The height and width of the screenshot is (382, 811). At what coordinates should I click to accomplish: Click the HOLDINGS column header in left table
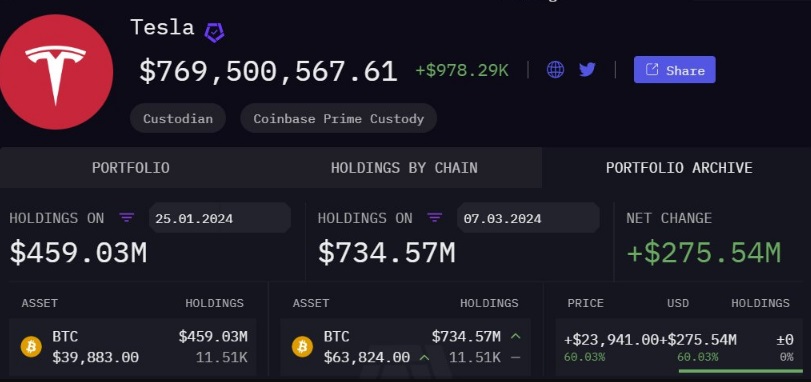(214, 303)
